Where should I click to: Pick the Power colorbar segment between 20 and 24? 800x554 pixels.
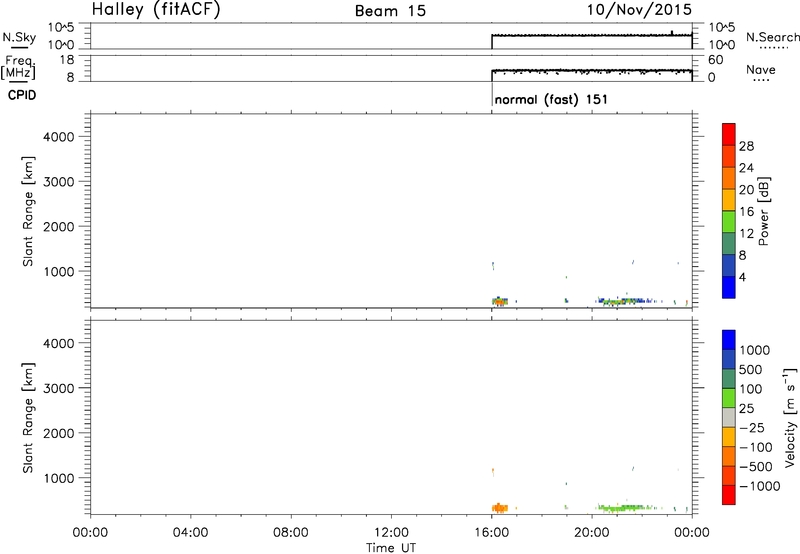click(x=729, y=178)
